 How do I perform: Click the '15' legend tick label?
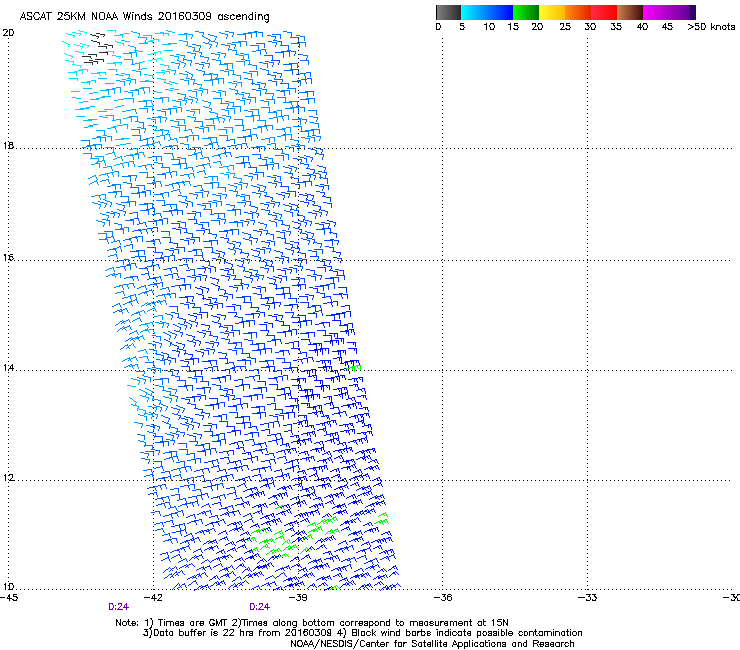pos(513,27)
